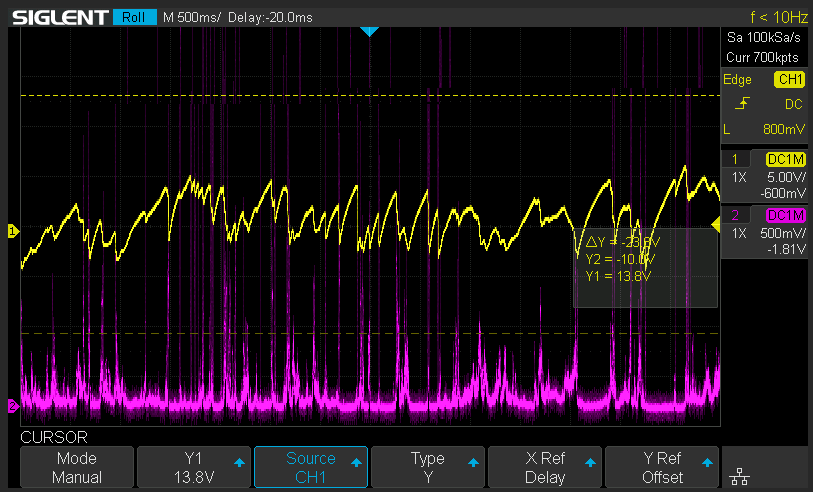Screen dimensions: 813x492
Task: Click the blue arrow on X Ref softkey
Action: coord(591,462)
